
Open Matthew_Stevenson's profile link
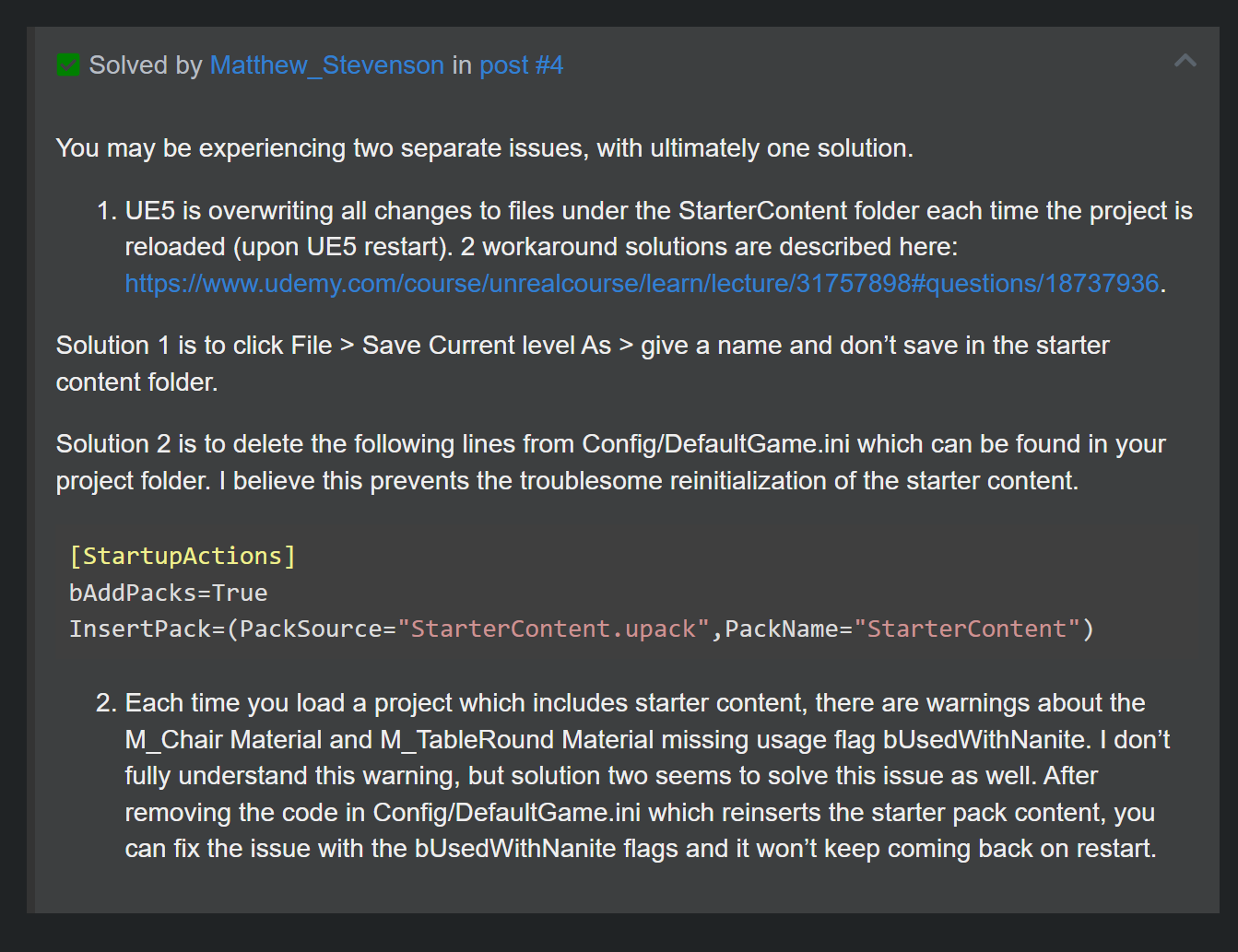coord(327,65)
